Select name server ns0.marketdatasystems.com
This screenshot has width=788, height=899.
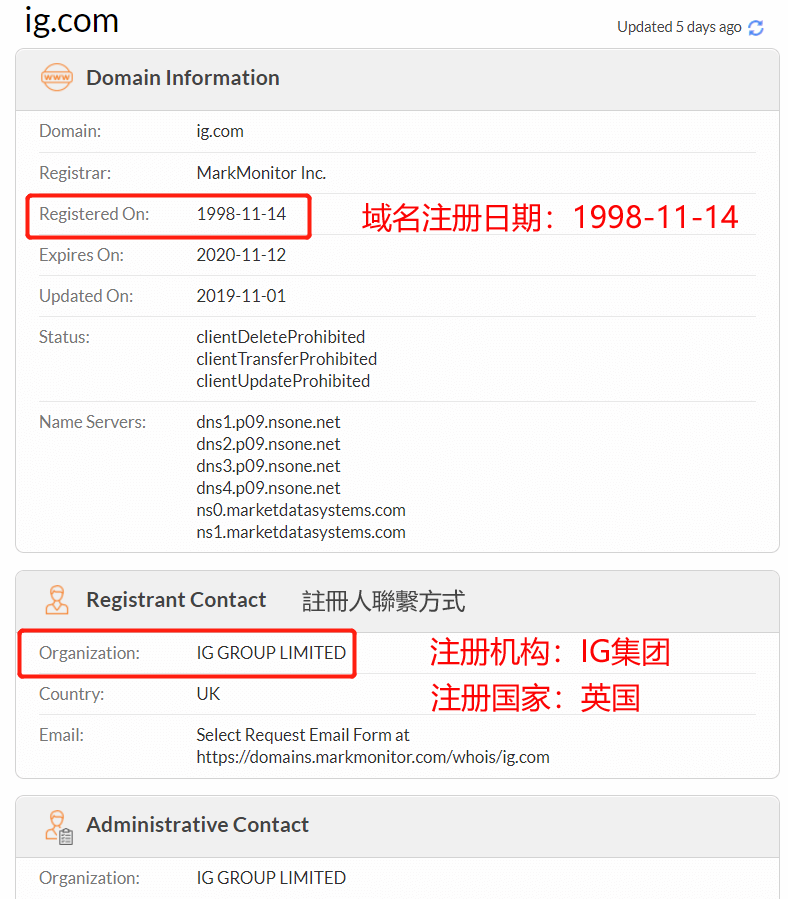pyautogui.click(x=301, y=510)
